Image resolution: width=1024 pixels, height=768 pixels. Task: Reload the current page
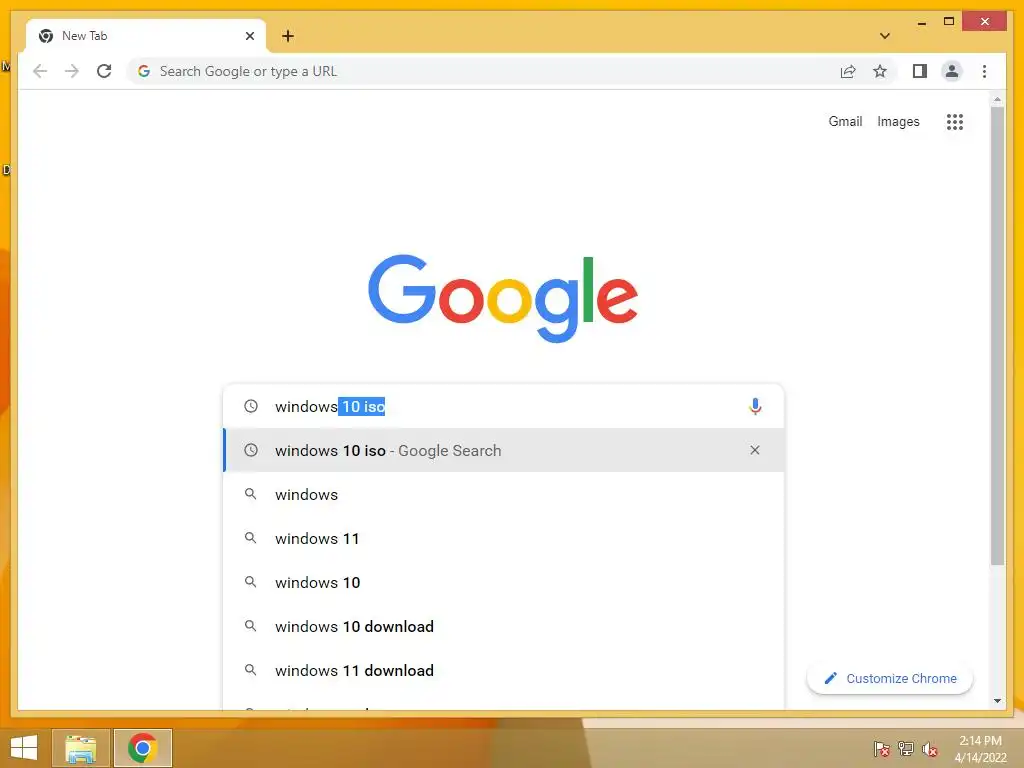104,71
